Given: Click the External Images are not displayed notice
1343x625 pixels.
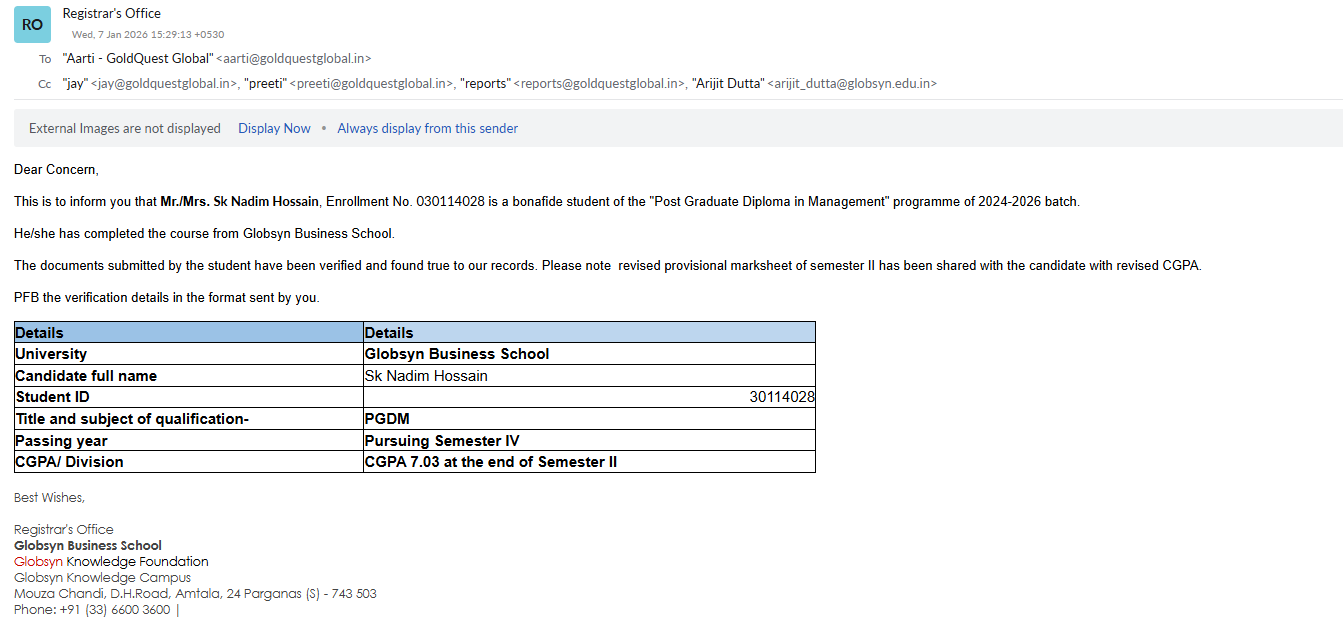Looking at the screenshot, I should pos(125,128).
